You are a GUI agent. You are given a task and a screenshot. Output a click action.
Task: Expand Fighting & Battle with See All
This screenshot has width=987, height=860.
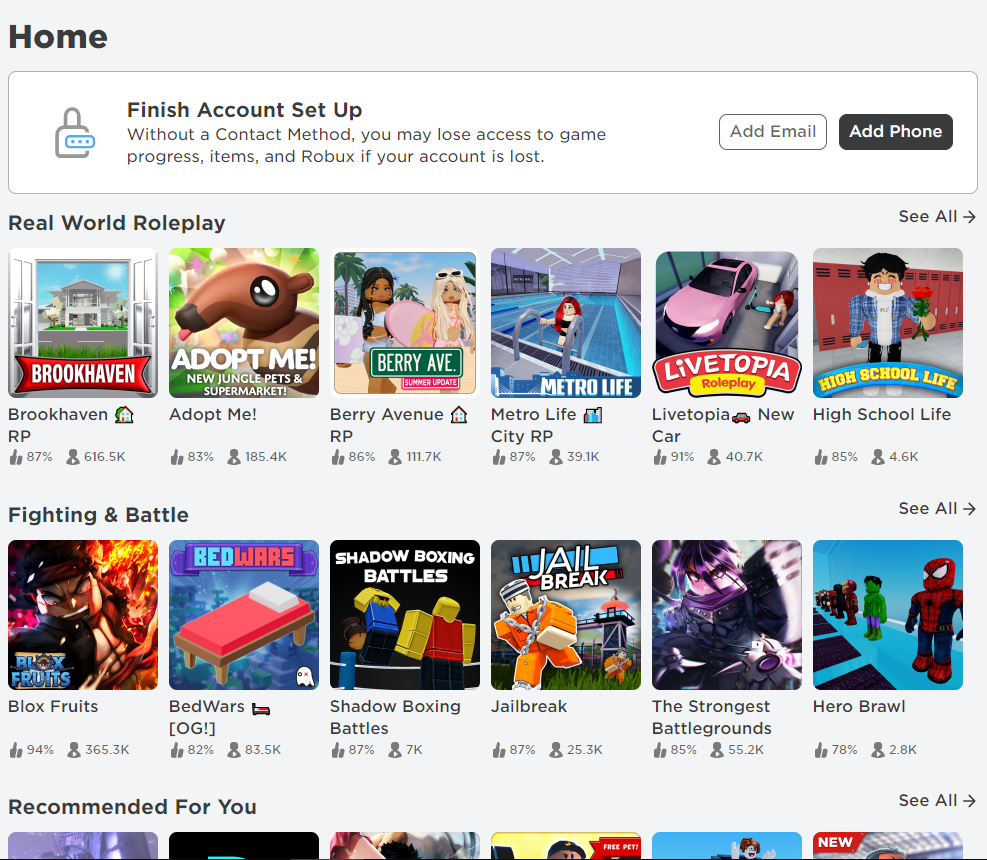coord(937,509)
